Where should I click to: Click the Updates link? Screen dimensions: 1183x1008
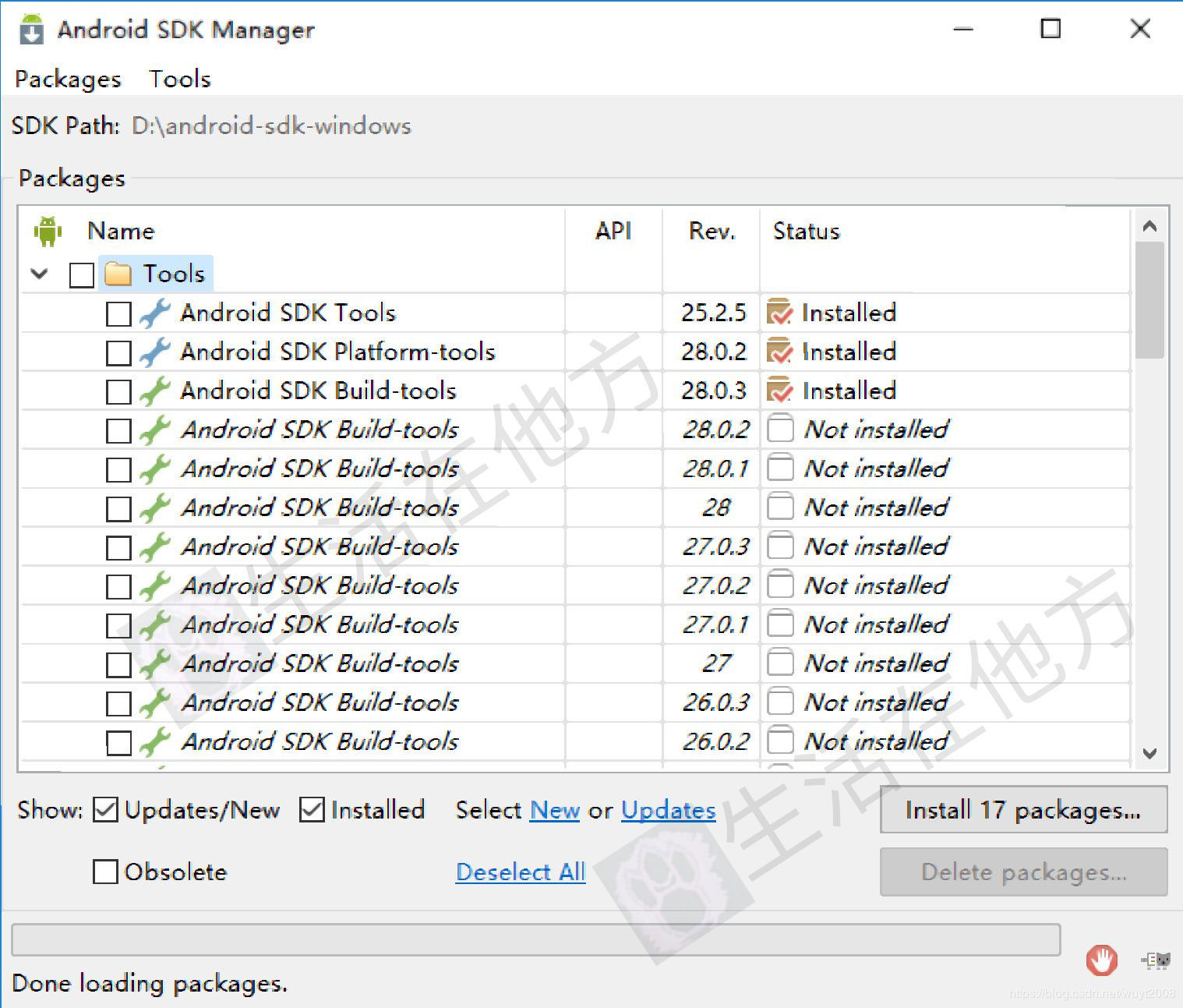pyautogui.click(x=669, y=810)
